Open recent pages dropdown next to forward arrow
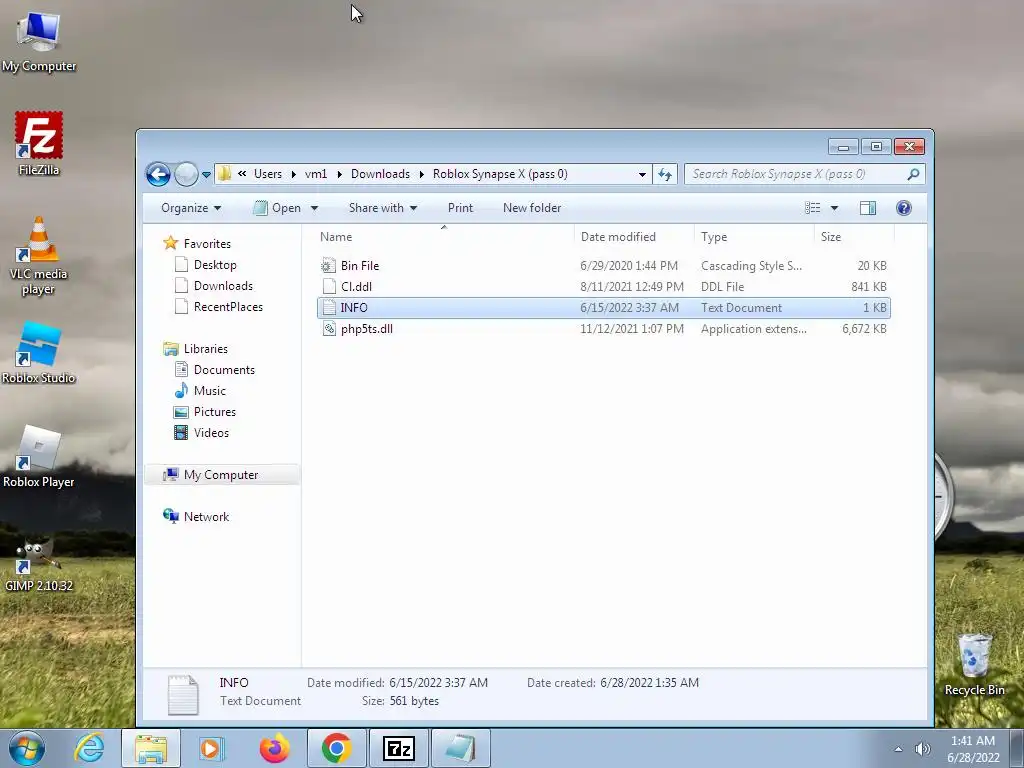The height and width of the screenshot is (768, 1024). click(x=206, y=175)
